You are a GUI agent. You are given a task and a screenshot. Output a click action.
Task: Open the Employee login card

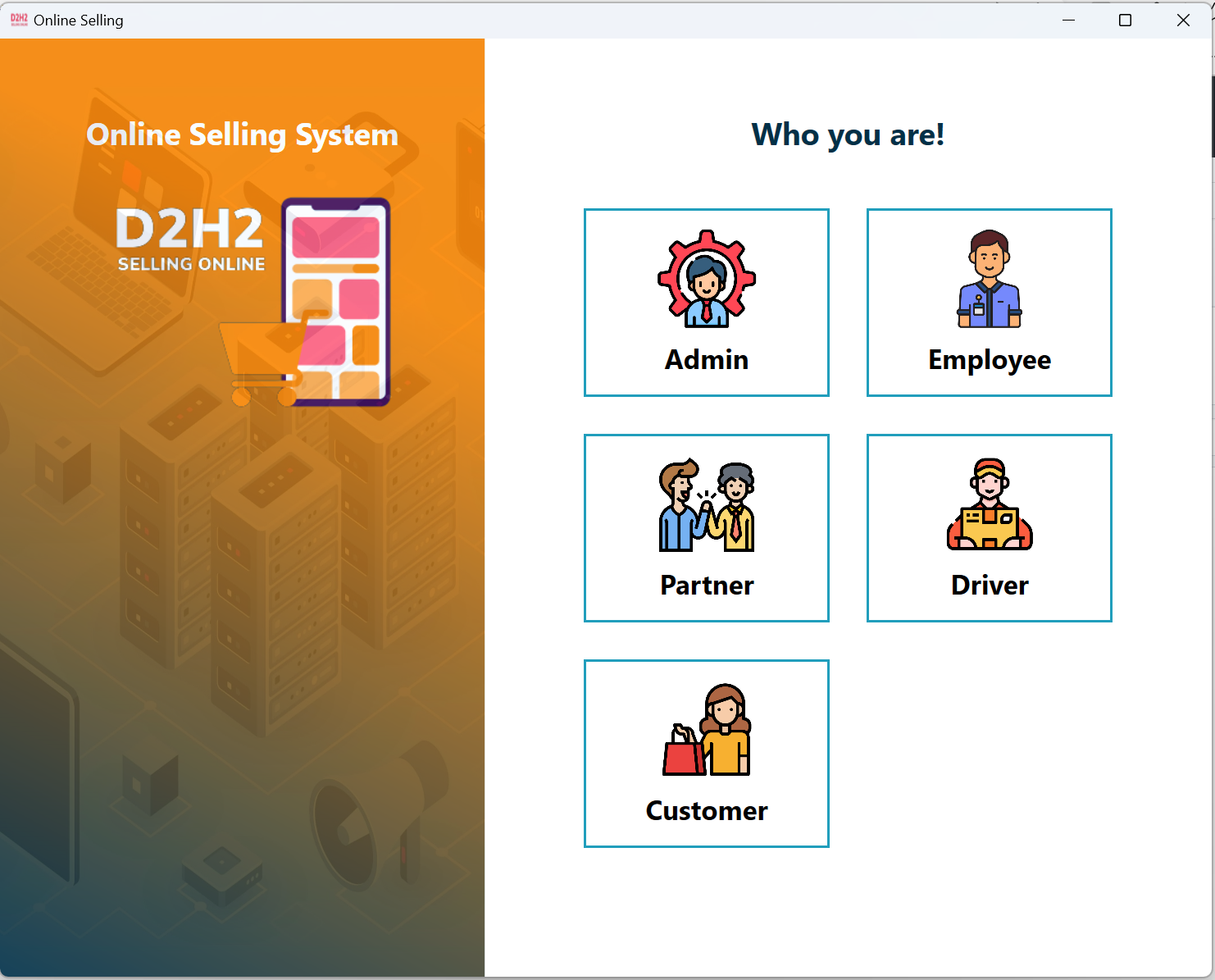pos(989,303)
